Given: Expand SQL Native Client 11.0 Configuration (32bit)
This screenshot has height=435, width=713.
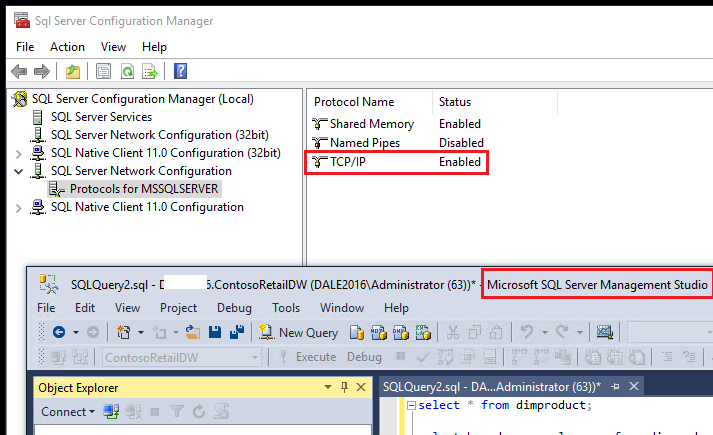Looking at the screenshot, I should (x=18, y=154).
